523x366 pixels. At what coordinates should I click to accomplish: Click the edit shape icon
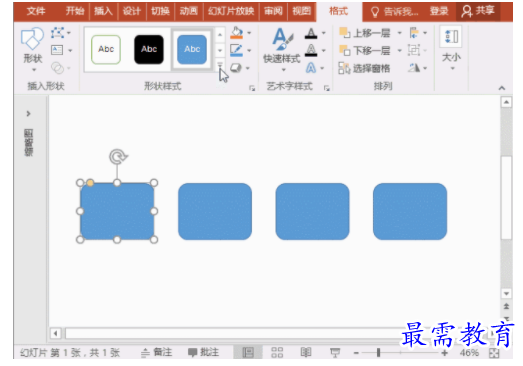[x=58, y=33]
